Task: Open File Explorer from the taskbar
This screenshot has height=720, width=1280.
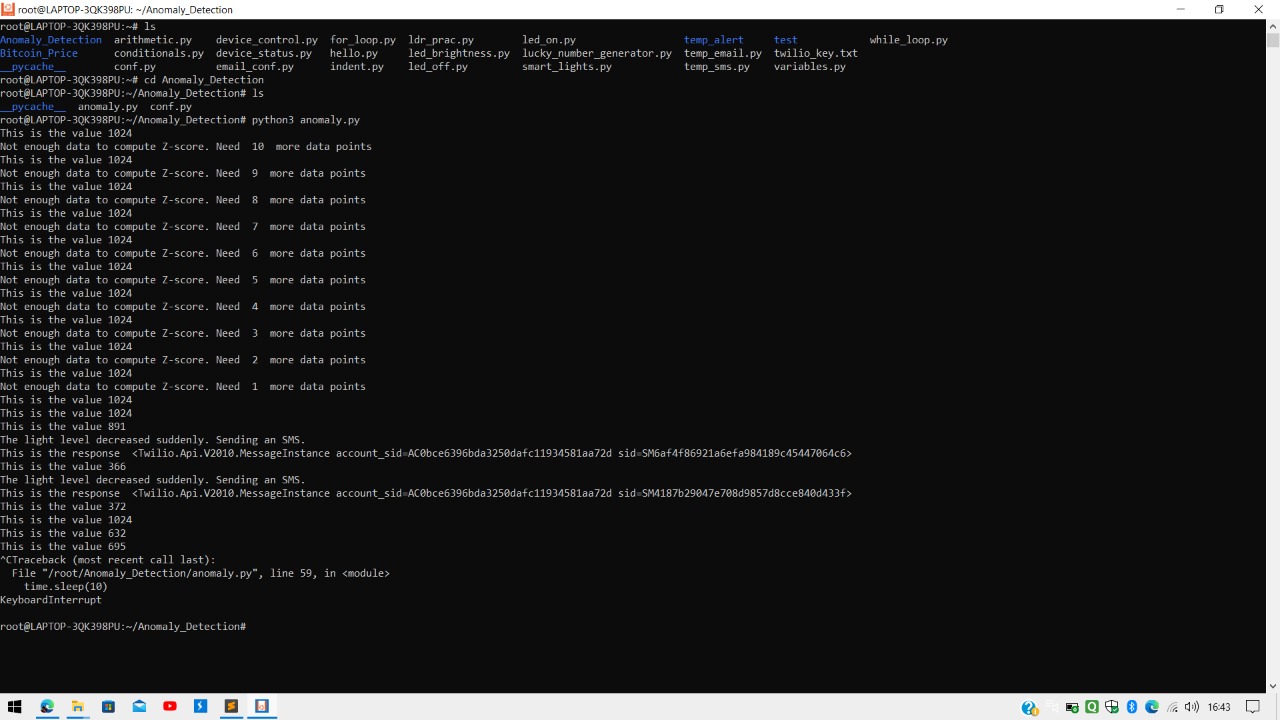Action: tap(77, 706)
